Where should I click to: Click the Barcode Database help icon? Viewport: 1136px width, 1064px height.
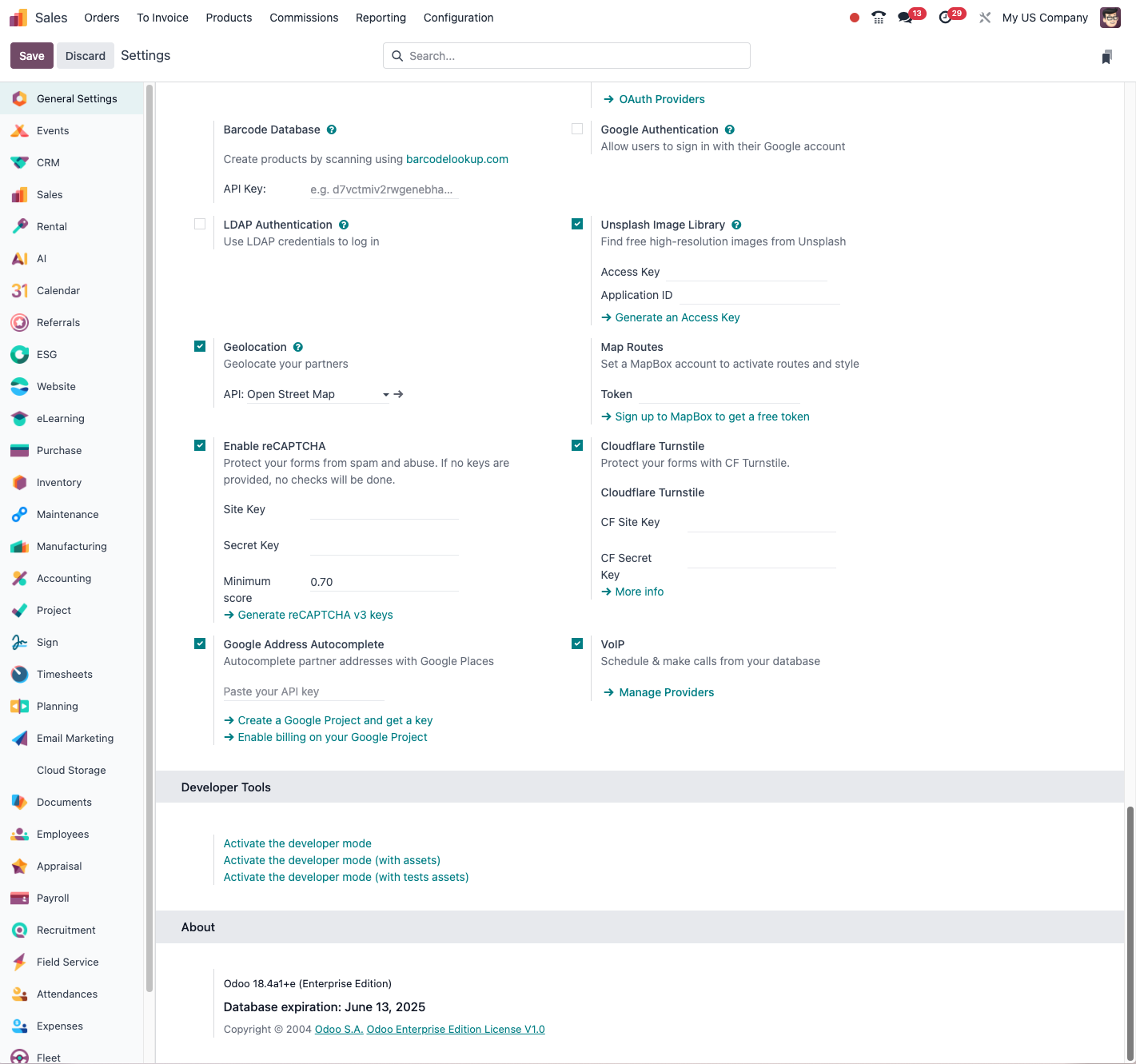(332, 130)
